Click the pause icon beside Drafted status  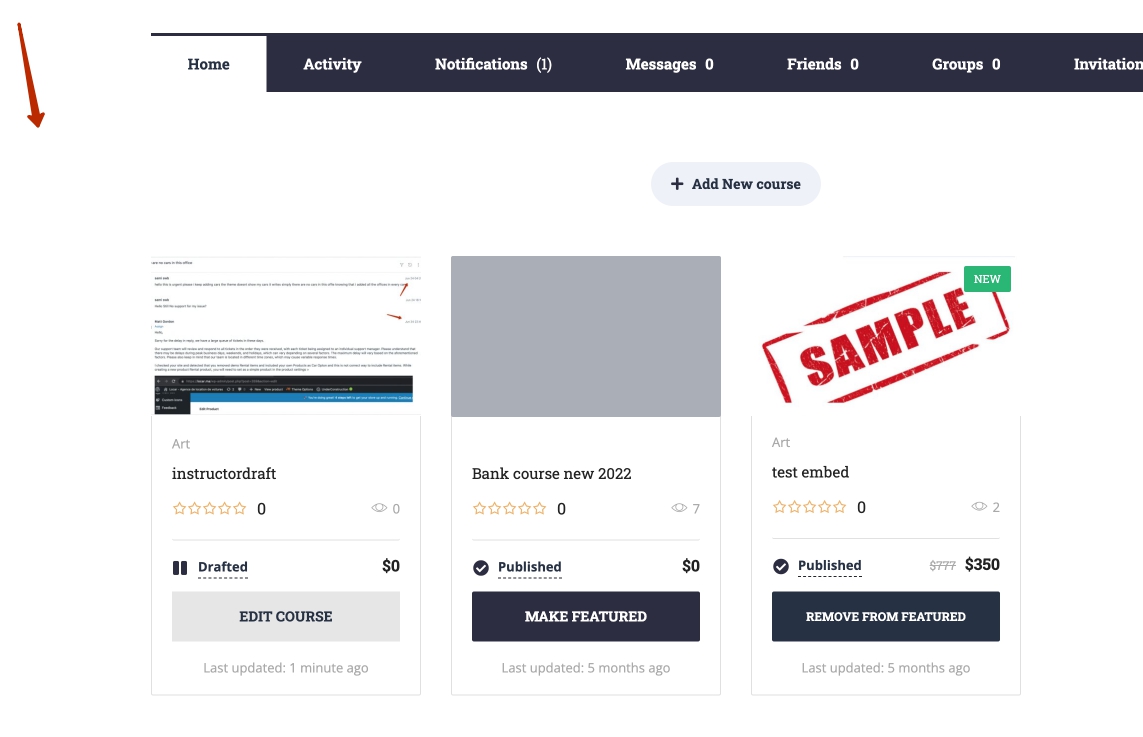pos(180,568)
